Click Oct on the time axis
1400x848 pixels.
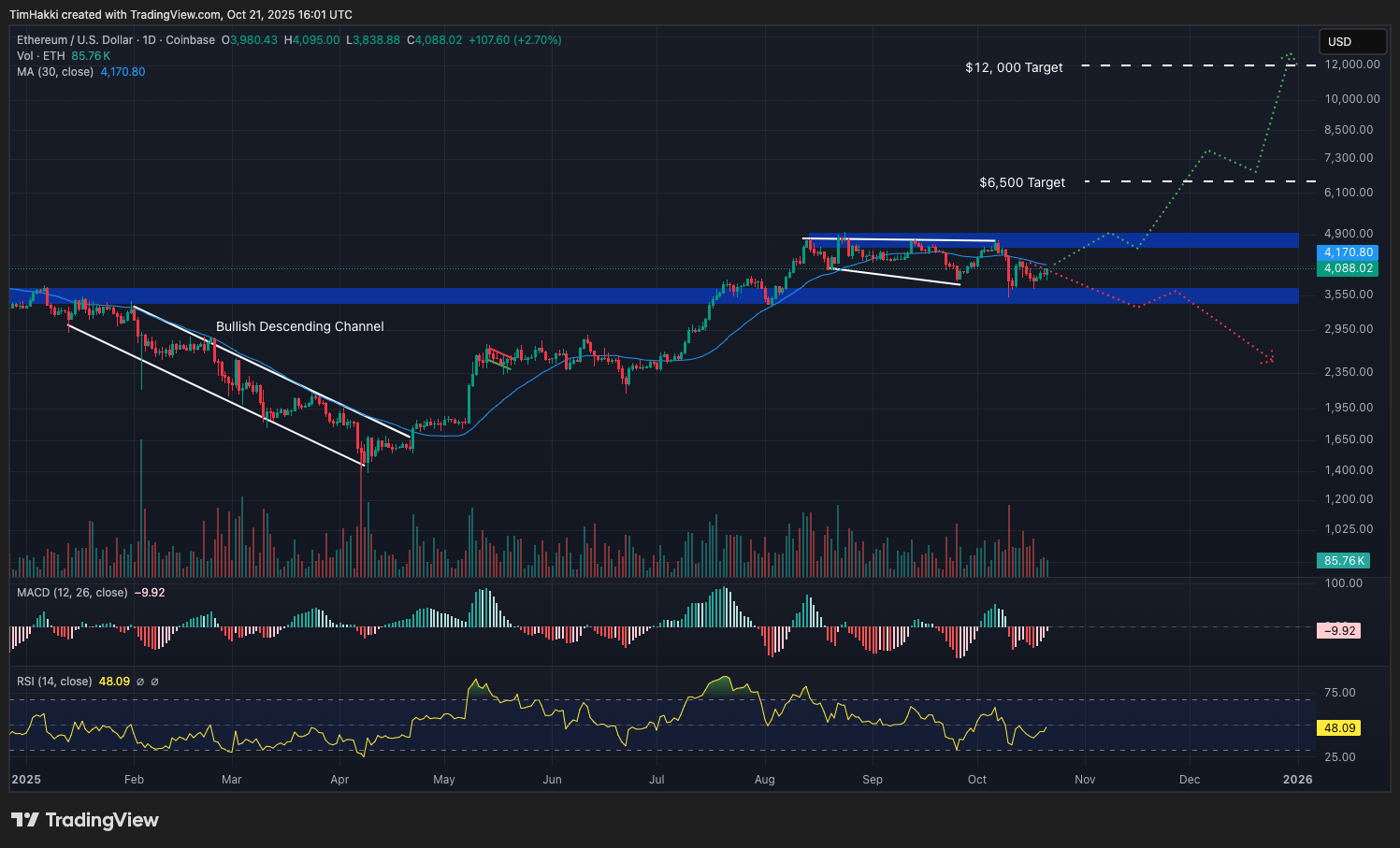[x=976, y=779]
